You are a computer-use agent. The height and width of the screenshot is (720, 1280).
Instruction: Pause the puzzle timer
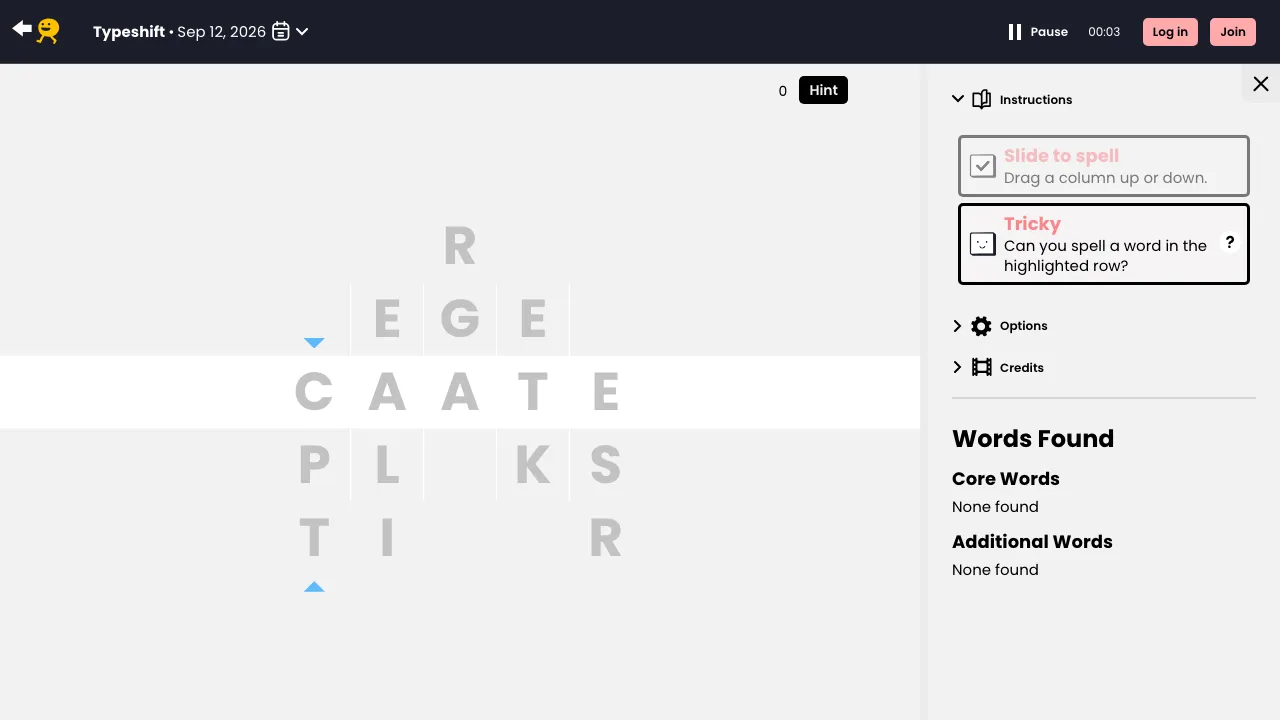1038,32
